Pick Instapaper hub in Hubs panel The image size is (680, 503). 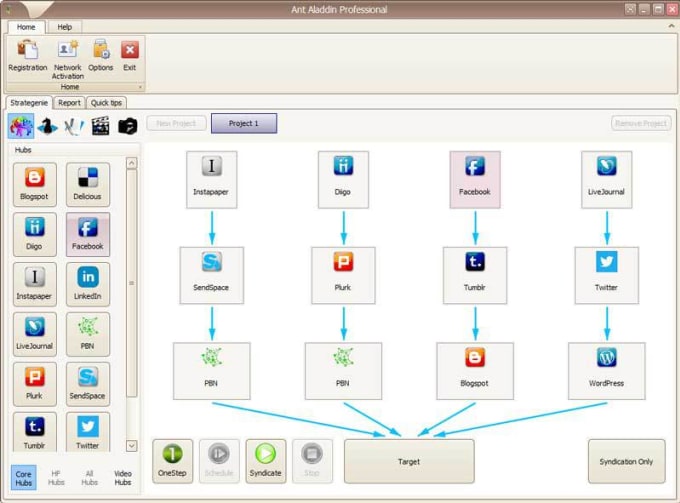click(x=35, y=284)
